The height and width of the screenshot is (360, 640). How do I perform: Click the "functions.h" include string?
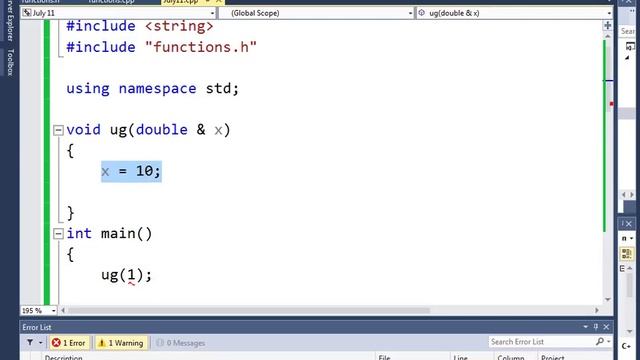pos(201,47)
